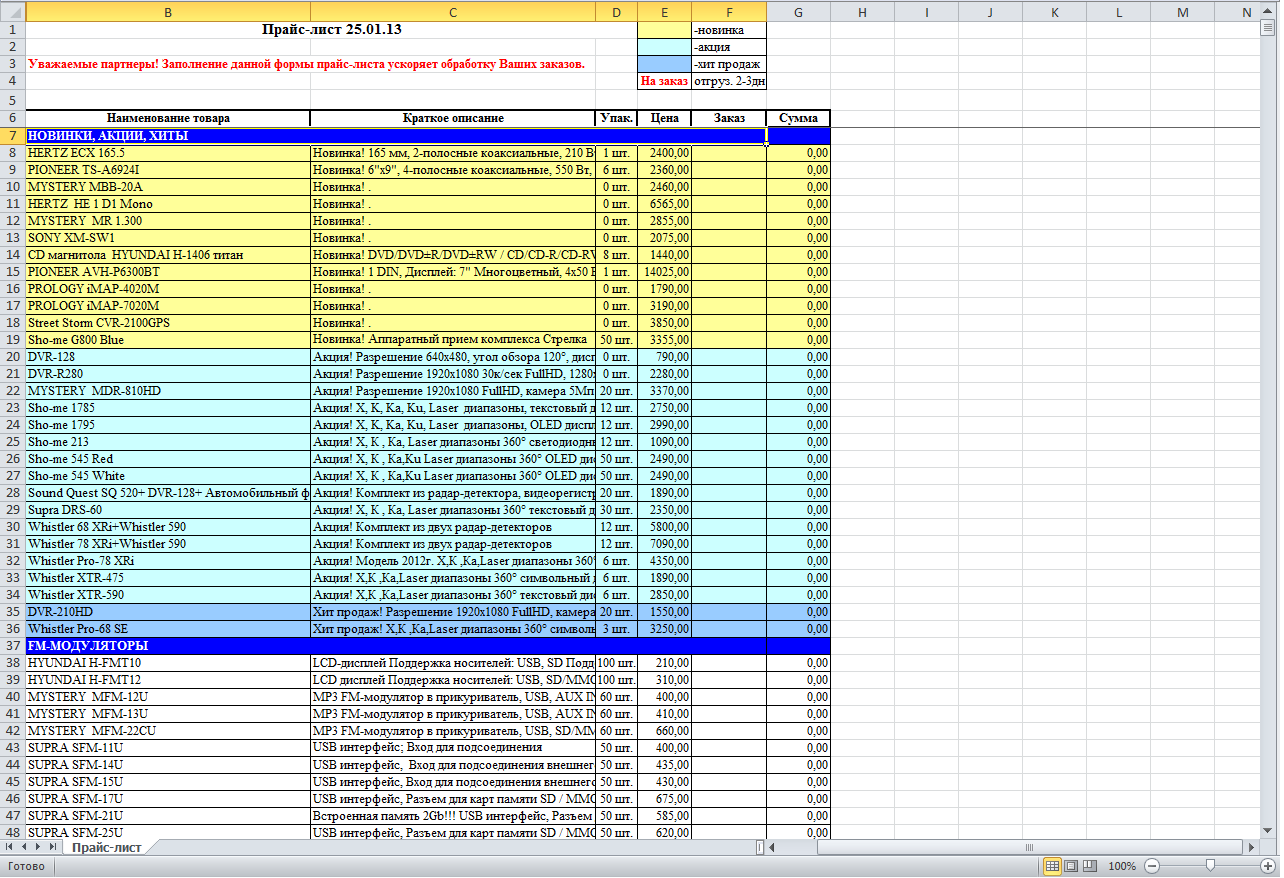
Task: Click the 'Заказ' header cell
Action: [x=729, y=118]
